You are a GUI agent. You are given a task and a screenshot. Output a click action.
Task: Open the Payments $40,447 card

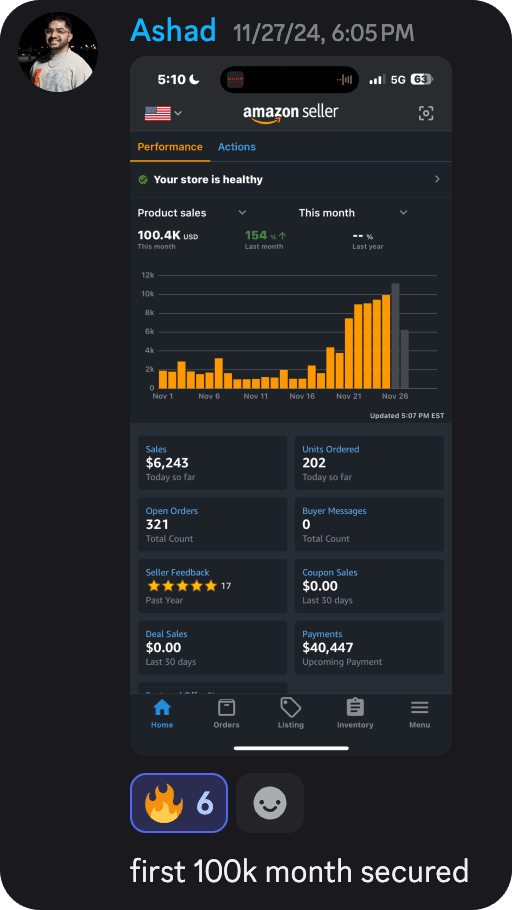click(369, 648)
